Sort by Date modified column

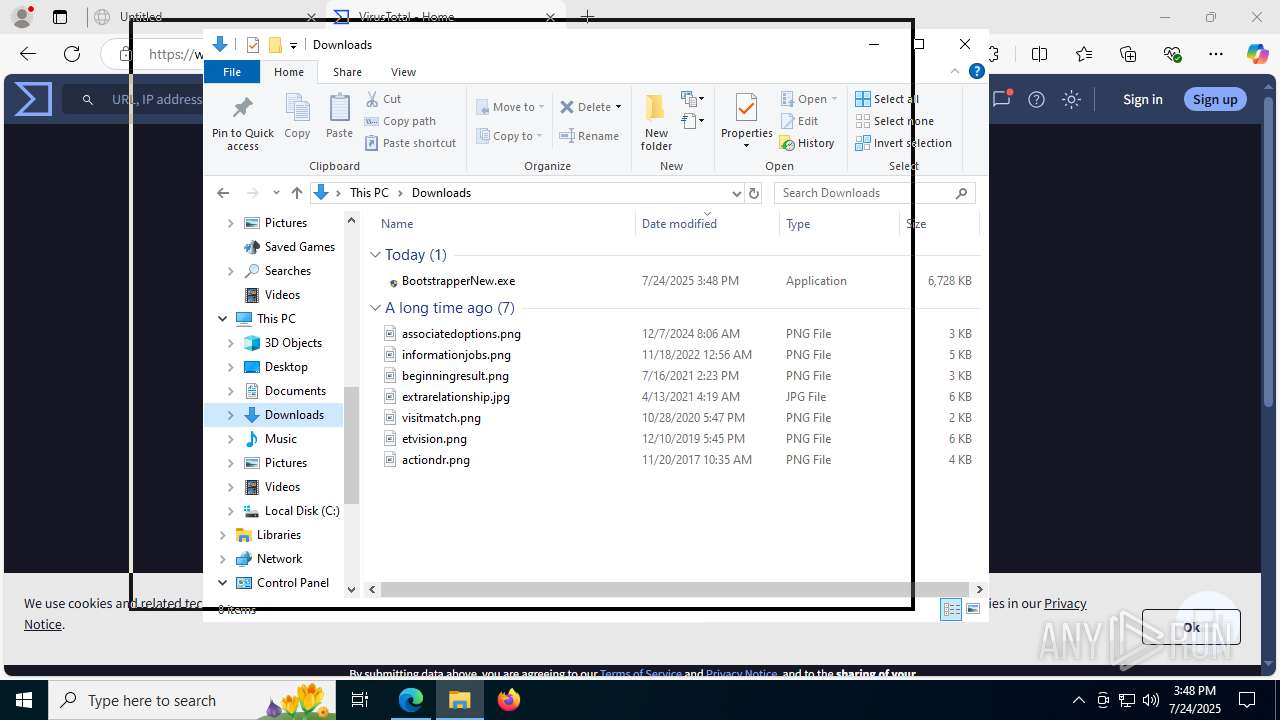point(679,224)
